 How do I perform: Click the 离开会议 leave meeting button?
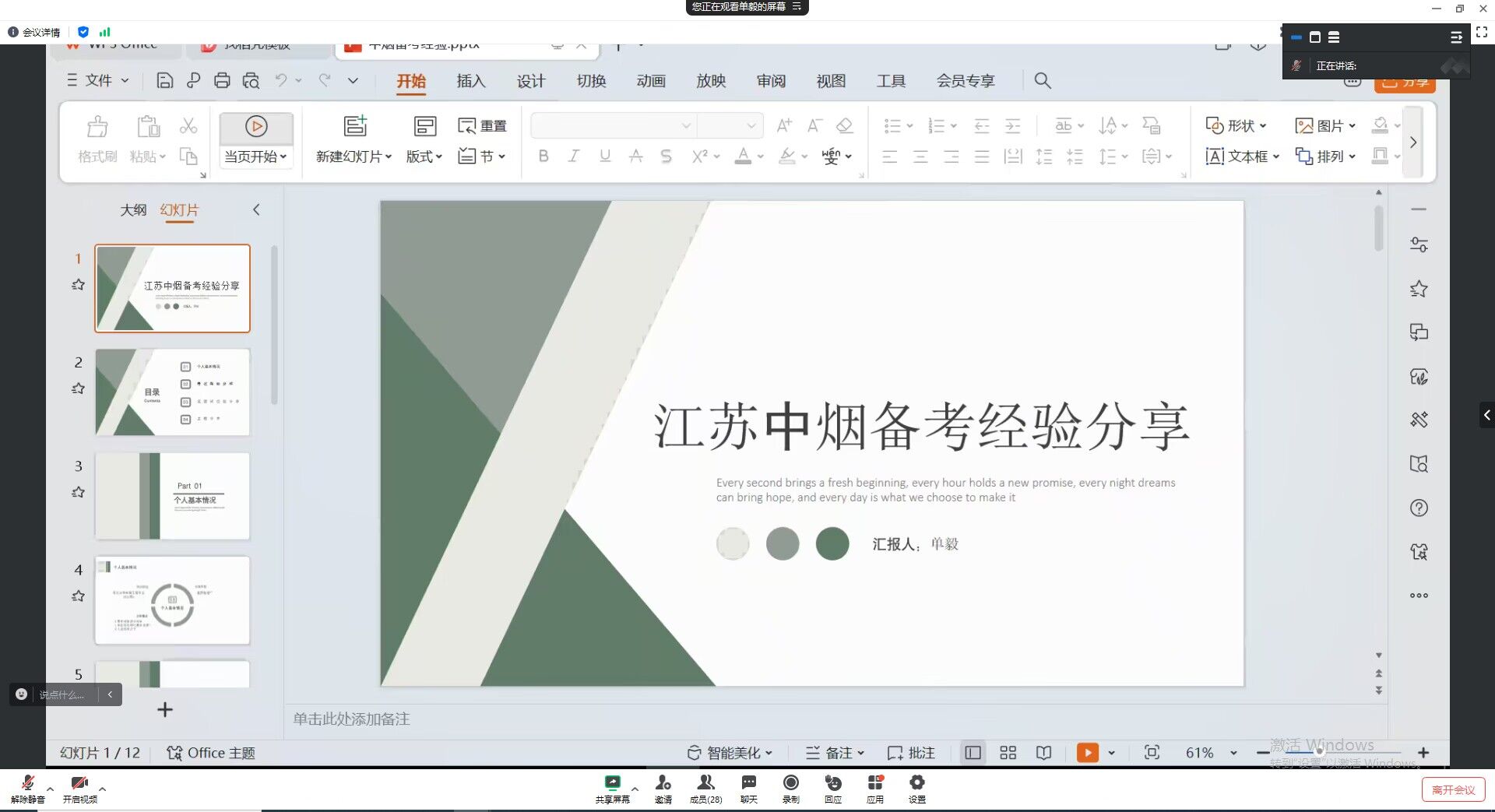click(1453, 789)
